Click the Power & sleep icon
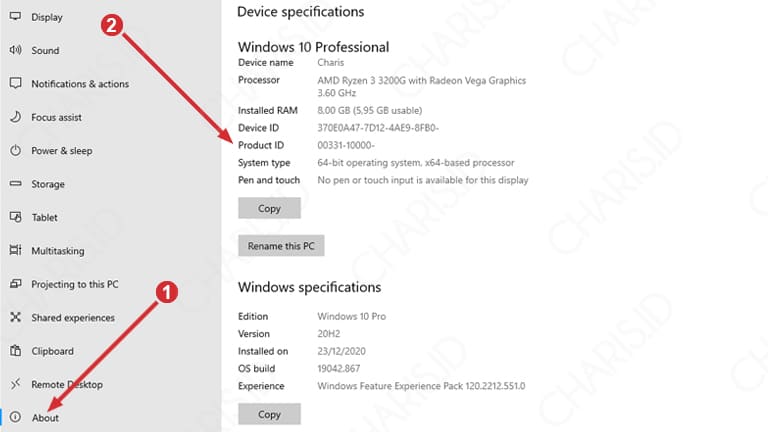 point(15,150)
